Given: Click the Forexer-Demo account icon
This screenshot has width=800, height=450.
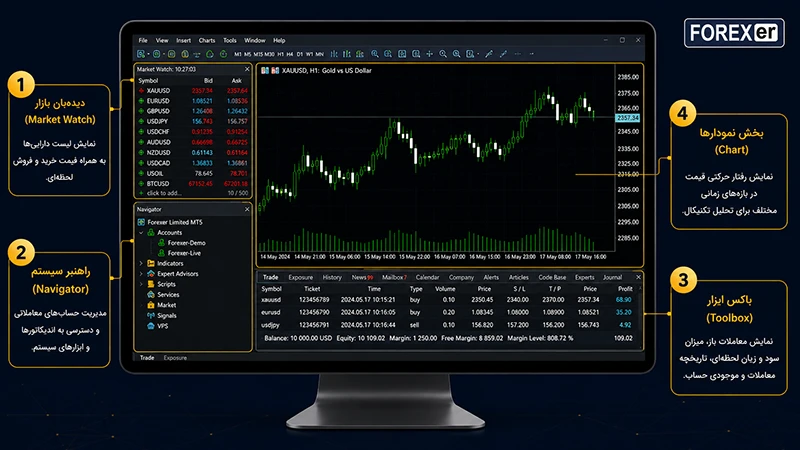Looking at the screenshot, I should (161, 243).
